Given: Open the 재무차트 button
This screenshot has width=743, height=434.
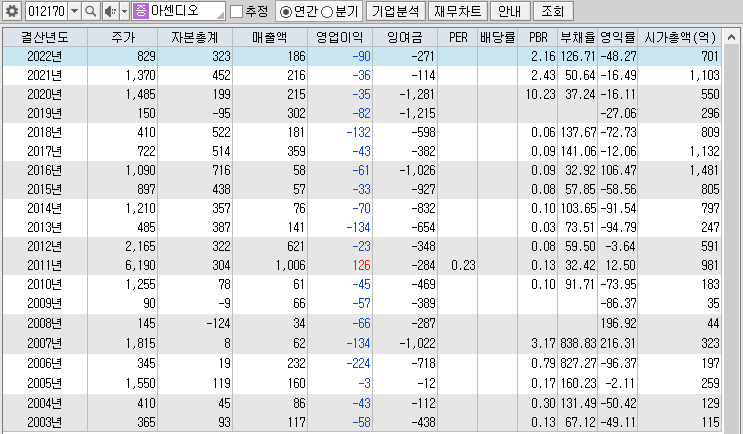Looking at the screenshot, I should tap(457, 11).
